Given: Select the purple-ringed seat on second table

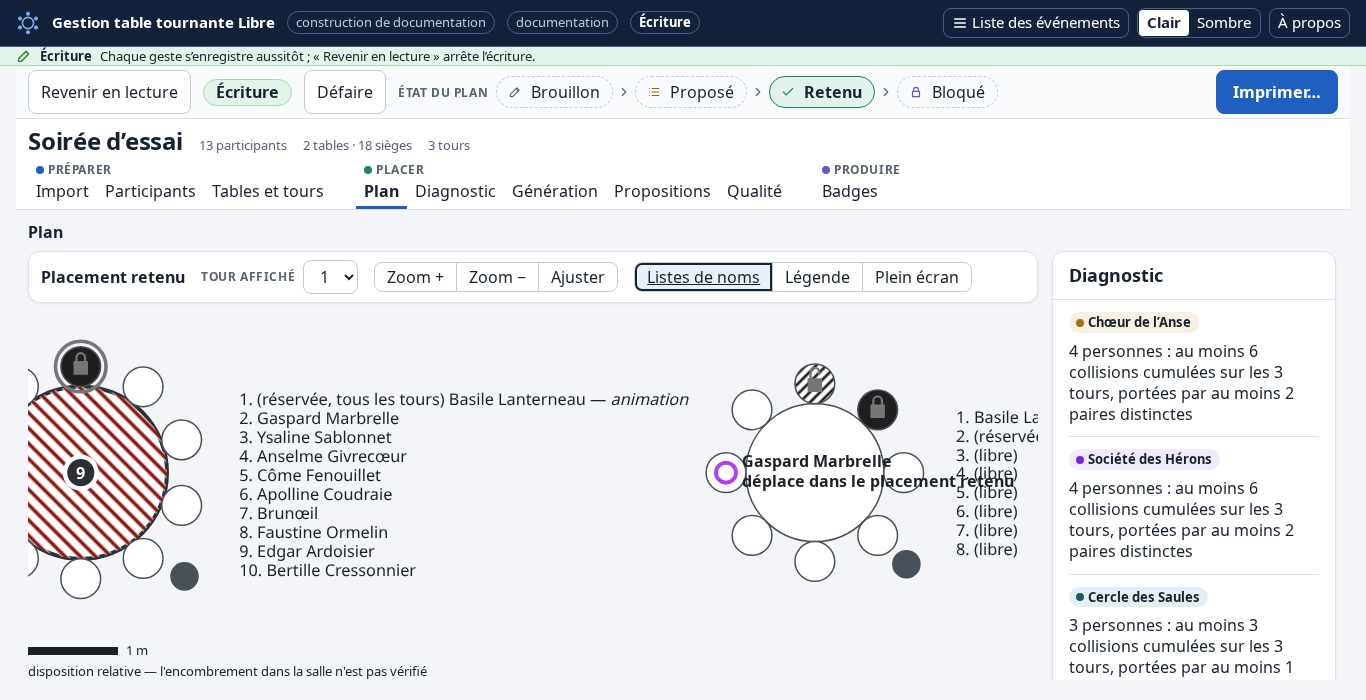Looking at the screenshot, I should 726,473.
